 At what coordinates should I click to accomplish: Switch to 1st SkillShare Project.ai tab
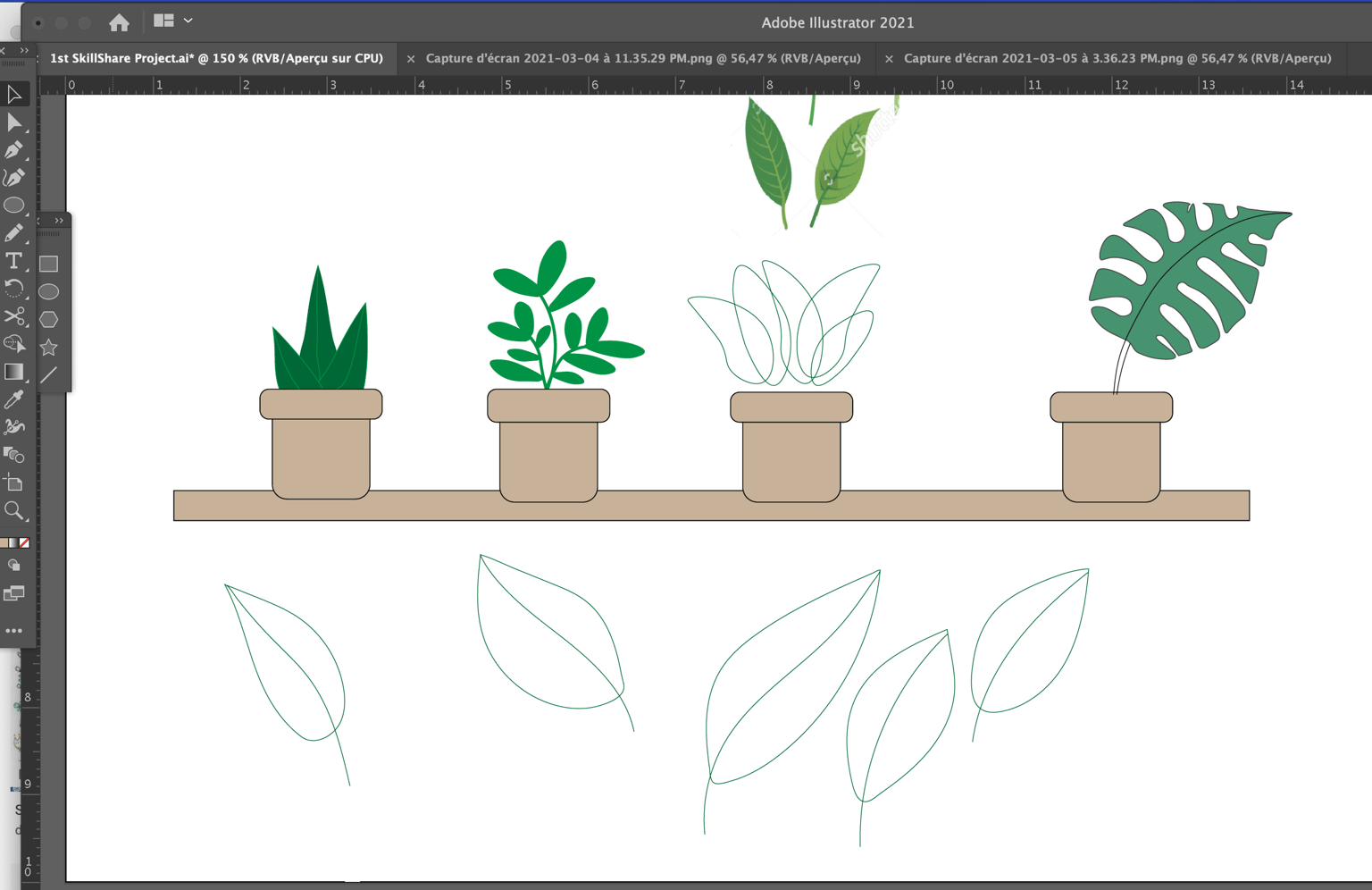tap(216, 58)
